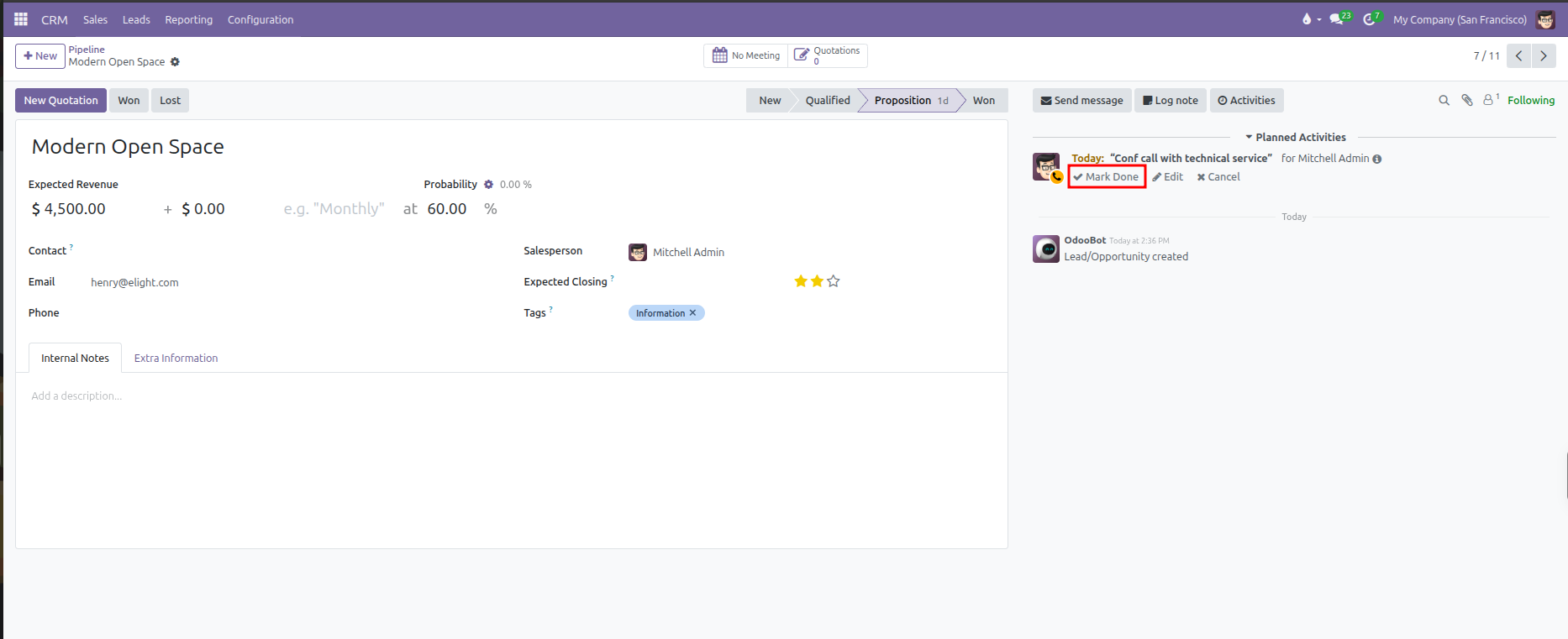This screenshot has width=1568, height=639.
Task: Go to the previous record arrow
Action: point(1518,56)
